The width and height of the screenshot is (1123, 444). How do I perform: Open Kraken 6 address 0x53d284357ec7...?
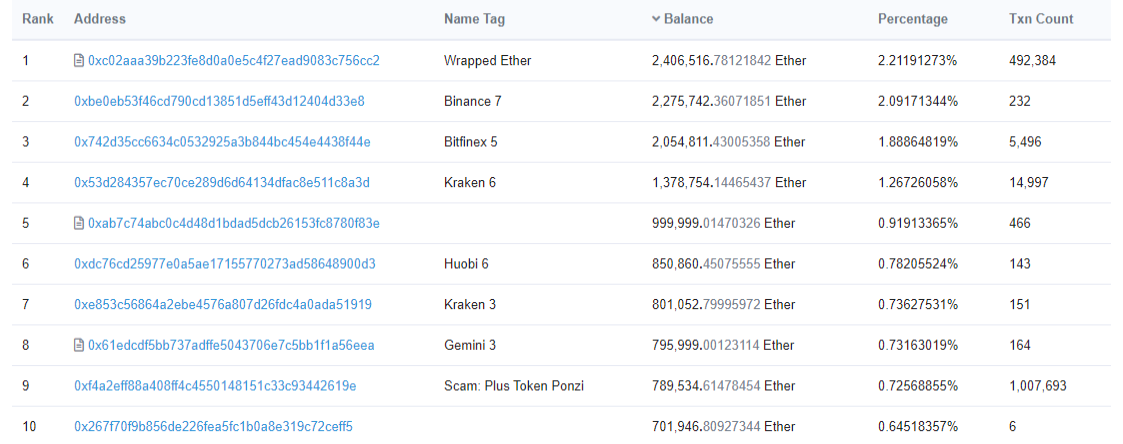tap(222, 183)
